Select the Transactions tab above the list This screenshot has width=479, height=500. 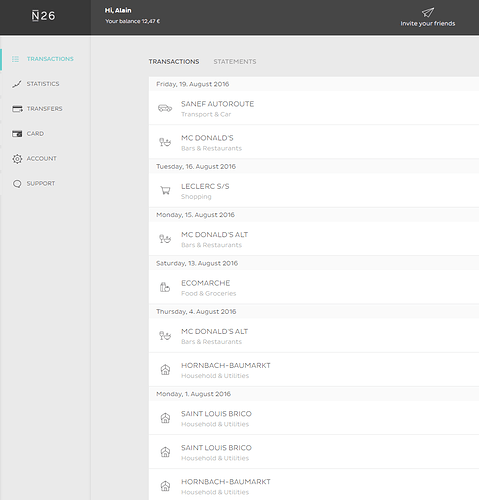pos(174,62)
